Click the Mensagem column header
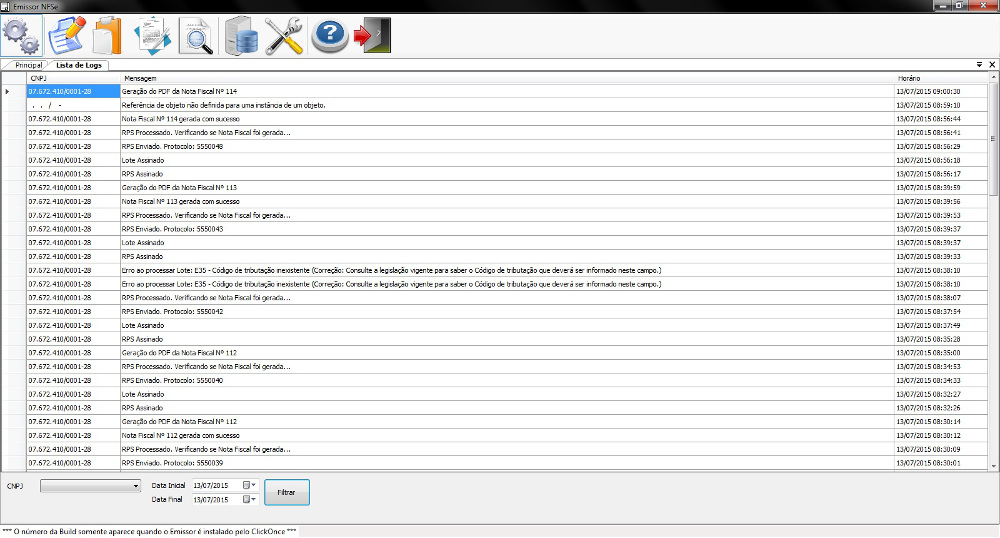This screenshot has height=538, width=1000. click(x=500, y=77)
